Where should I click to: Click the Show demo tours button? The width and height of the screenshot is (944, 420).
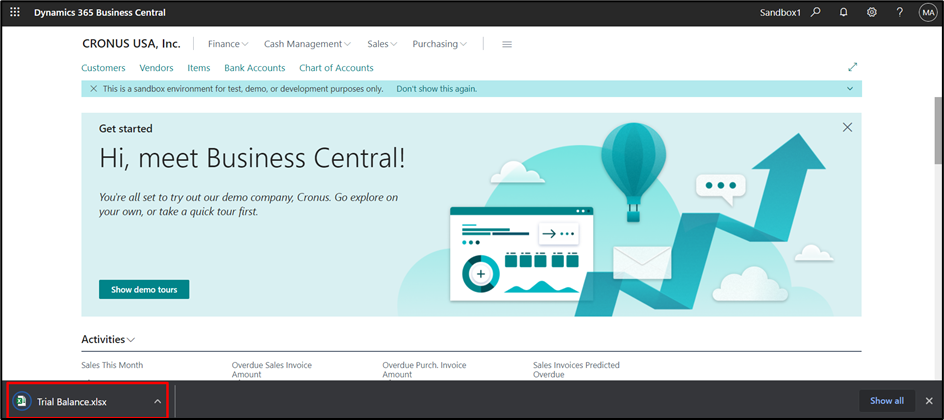144,289
